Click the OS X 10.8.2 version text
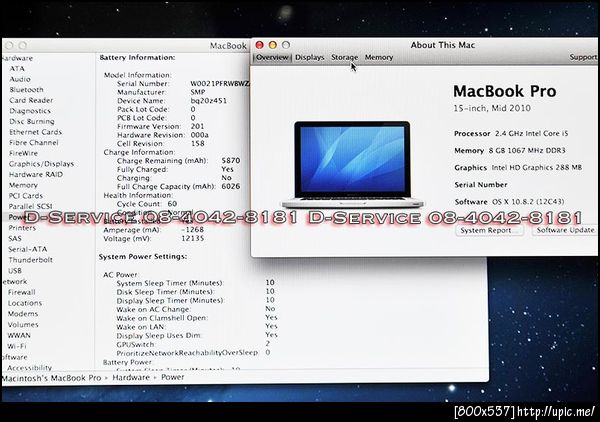Image resolution: width=600 pixels, height=422 pixels. (528, 202)
